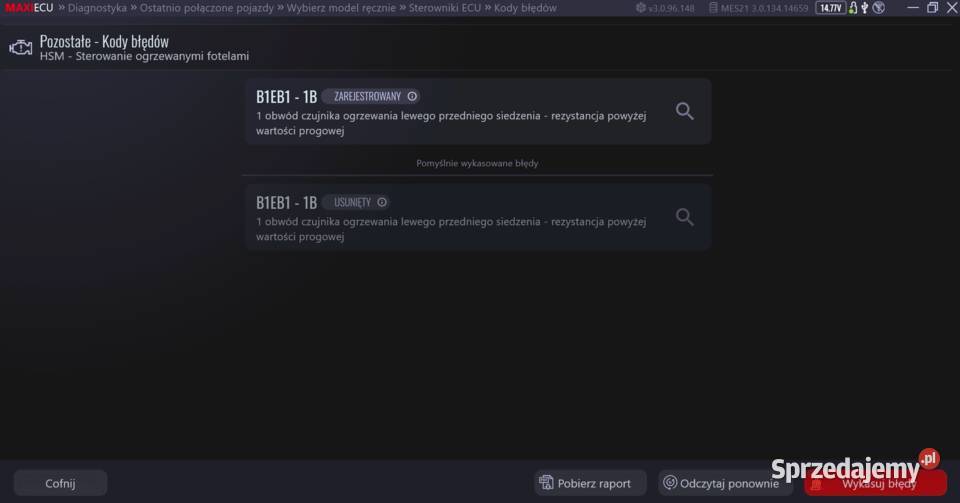Click the 14.77V battery voltage indicator
Screen dimensions: 960x503
point(830,8)
